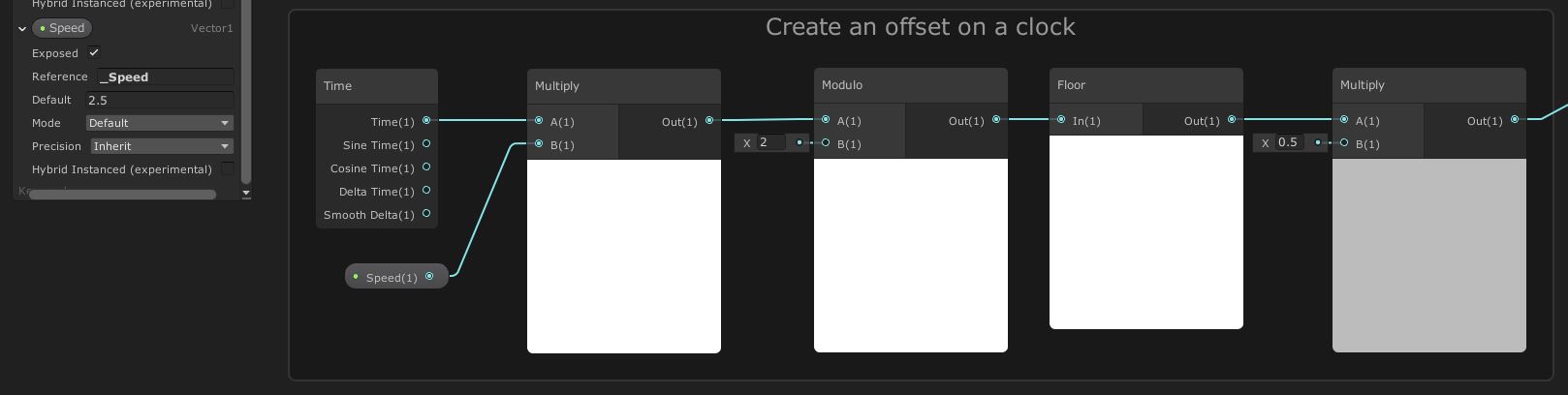Open the Mode dropdown
Viewport: 1568px width, 395px height.
tap(159, 123)
